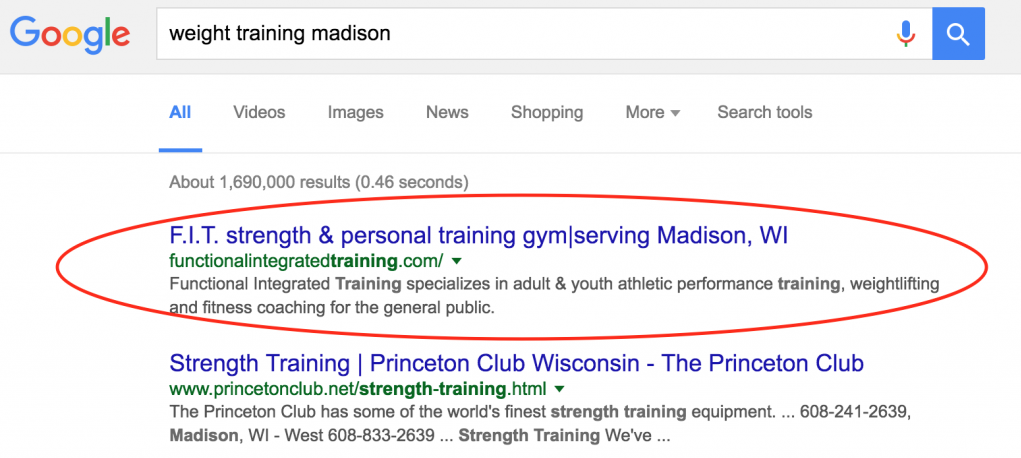Image resolution: width=1021 pixels, height=458 pixels.
Task: Click the Google logo
Action: [x=70, y=34]
